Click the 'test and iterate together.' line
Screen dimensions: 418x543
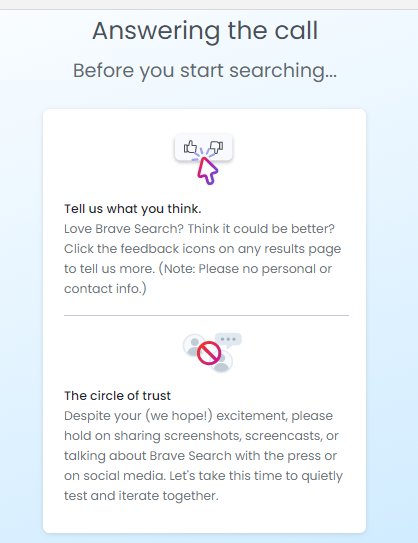click(141, 496)
